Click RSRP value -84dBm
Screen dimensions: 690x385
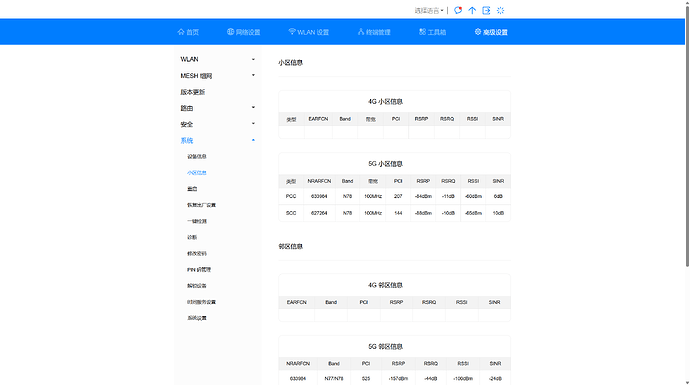[423, 196]
